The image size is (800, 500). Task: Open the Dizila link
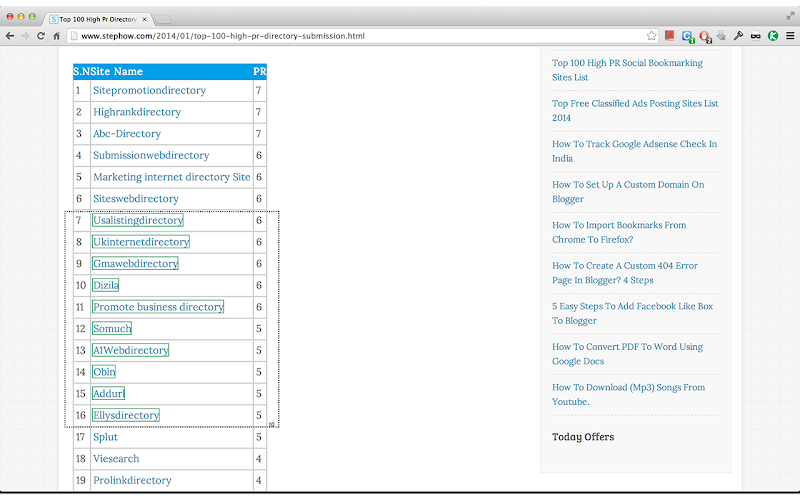106,285
